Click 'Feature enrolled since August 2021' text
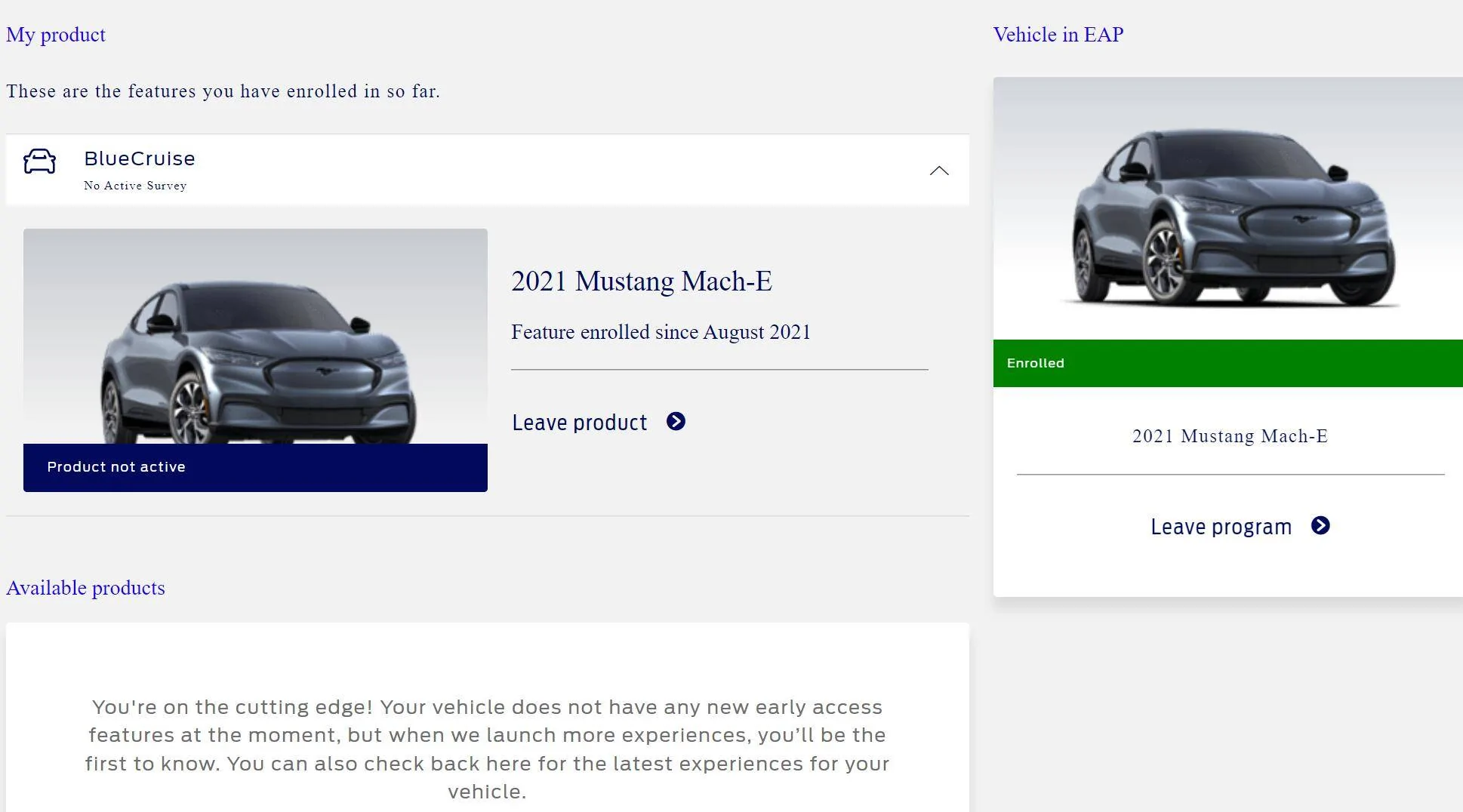Viewport: 1463px width, 812px height. tap(661, 332)
